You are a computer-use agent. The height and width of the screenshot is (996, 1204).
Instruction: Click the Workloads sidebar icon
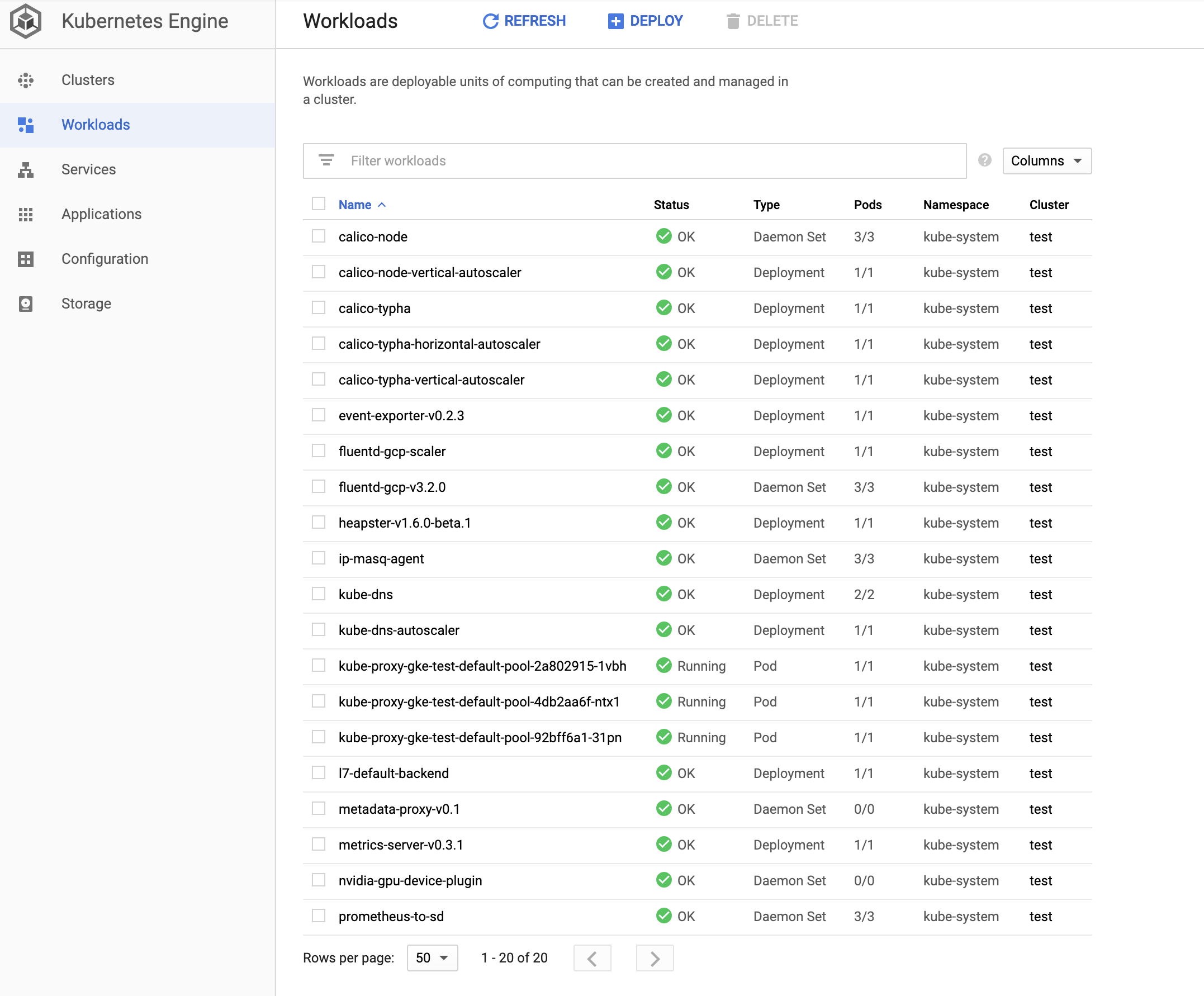(26, 125)
